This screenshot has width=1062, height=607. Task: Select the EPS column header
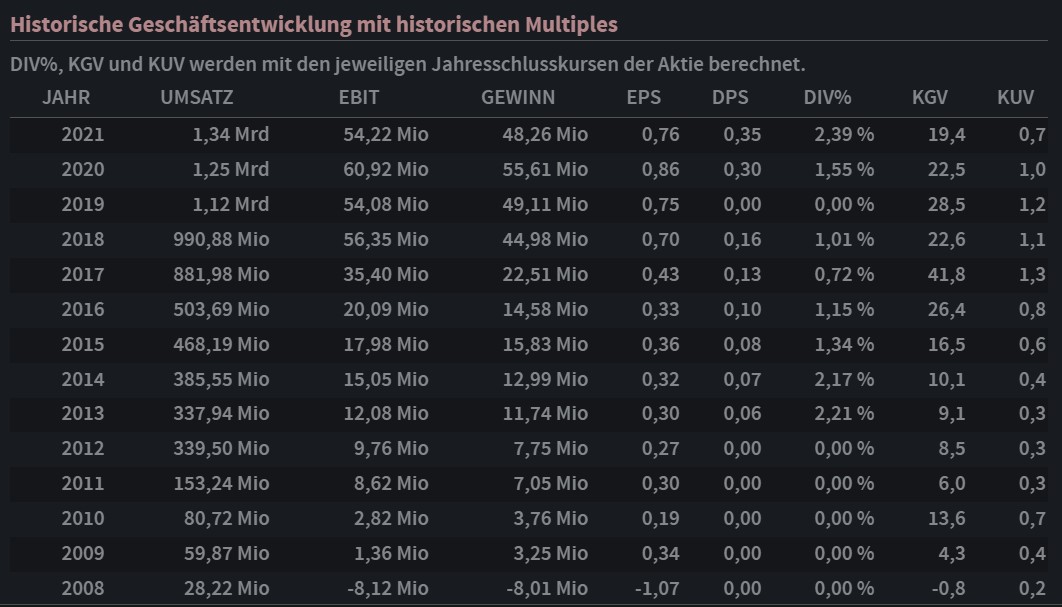click(644, 98)
